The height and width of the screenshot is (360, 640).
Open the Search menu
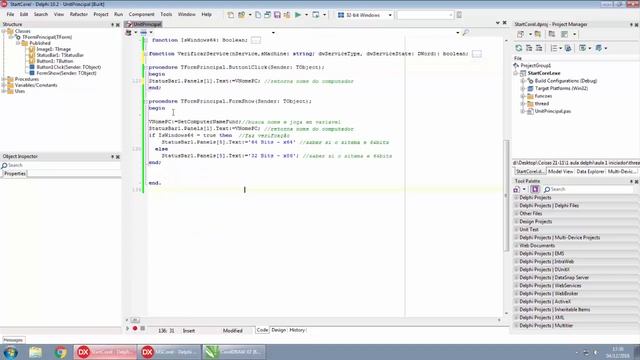coord(41,14)
